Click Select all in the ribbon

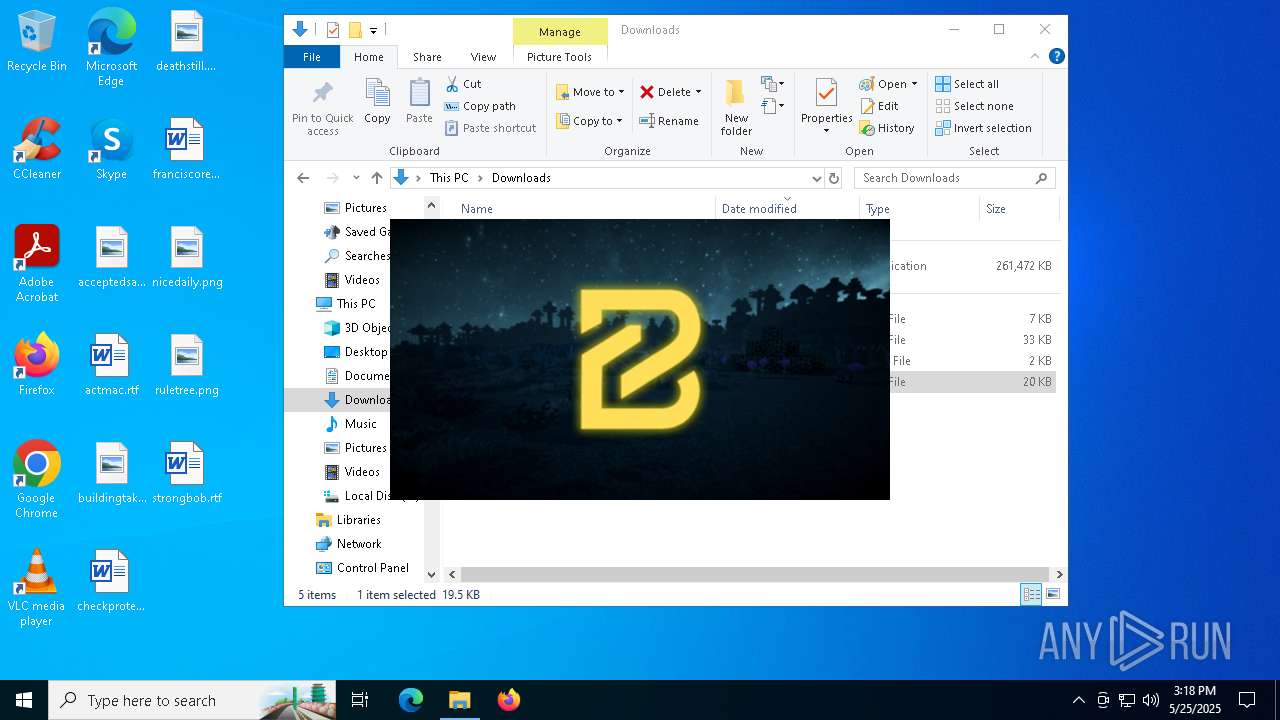point(967,84)
